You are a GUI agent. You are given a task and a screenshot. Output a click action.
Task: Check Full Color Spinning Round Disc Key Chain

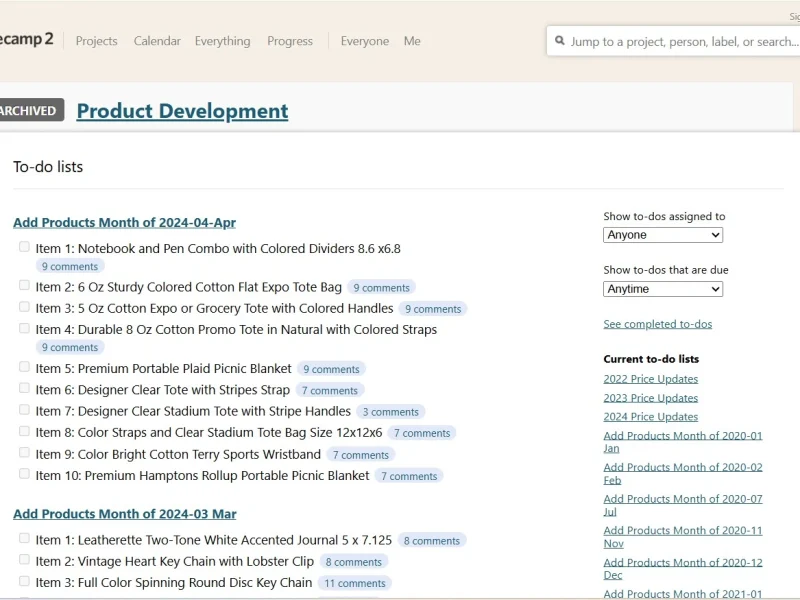click(24, 581)
